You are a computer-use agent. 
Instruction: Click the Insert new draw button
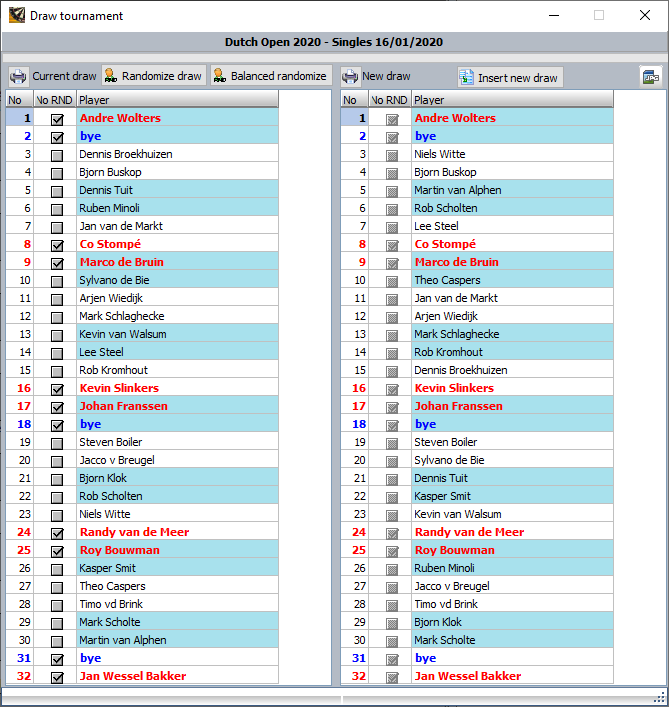(x=509, y=77)
